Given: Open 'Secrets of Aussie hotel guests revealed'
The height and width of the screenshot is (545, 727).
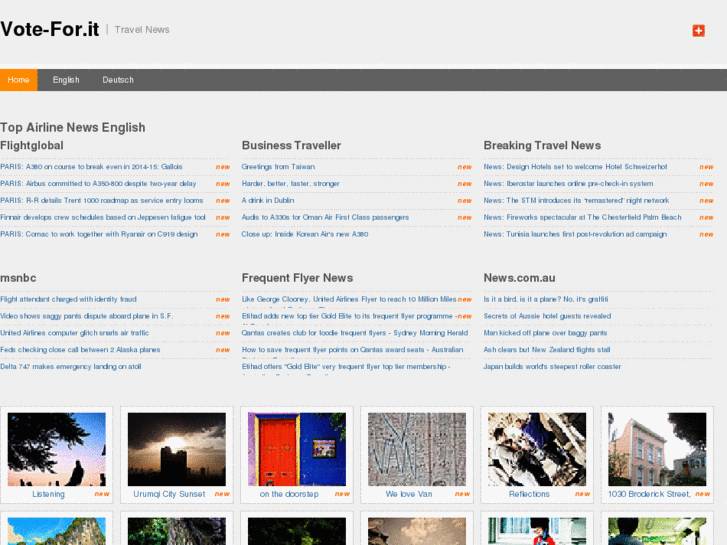Looking at the screenshot, I should tap(547, 316).
